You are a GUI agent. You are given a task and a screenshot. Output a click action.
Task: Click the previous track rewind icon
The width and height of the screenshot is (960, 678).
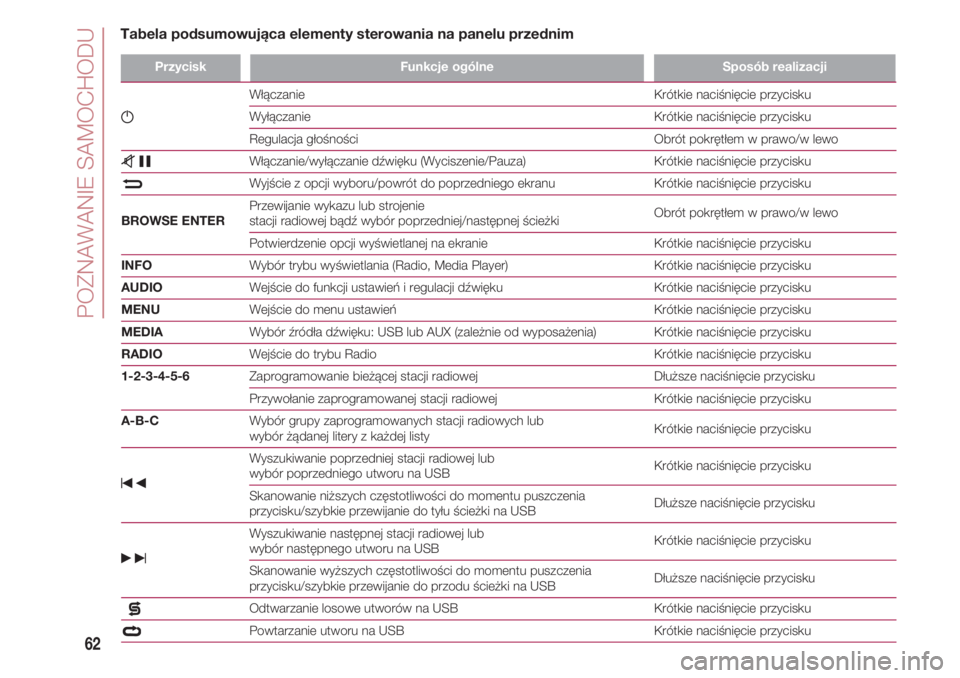pyautogui.click(x=132, y=484)
